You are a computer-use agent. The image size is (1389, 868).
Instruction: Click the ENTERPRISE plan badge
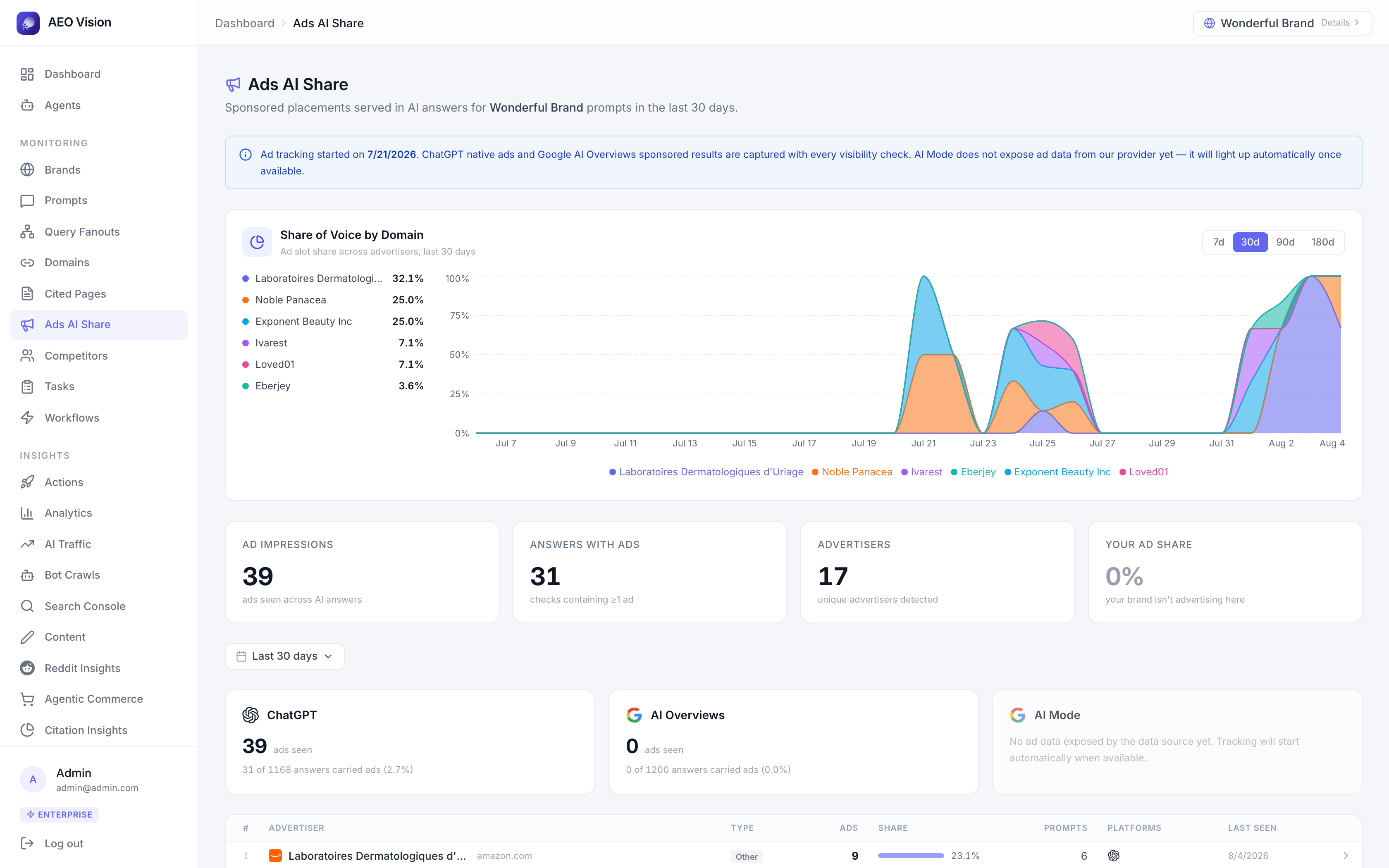[x=60, y=814]
